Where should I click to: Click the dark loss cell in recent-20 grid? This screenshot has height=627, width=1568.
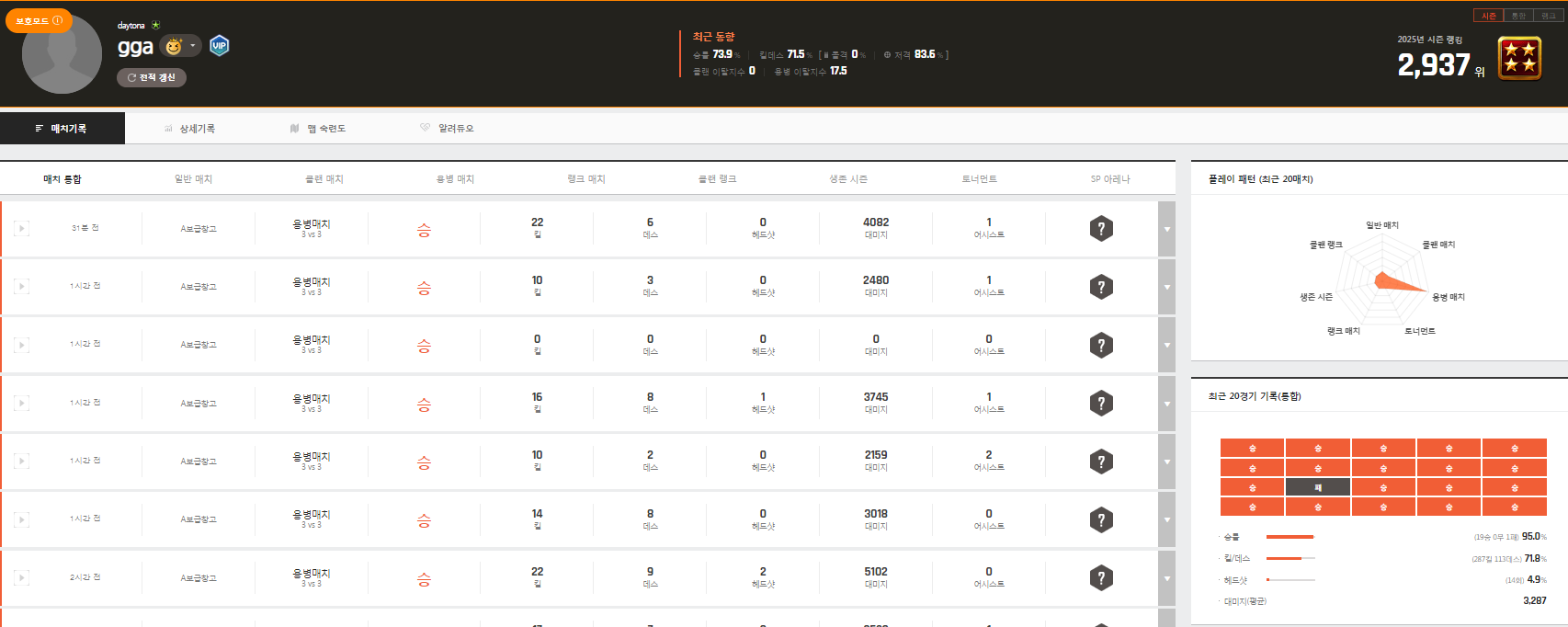click(x=1317, y=487)
